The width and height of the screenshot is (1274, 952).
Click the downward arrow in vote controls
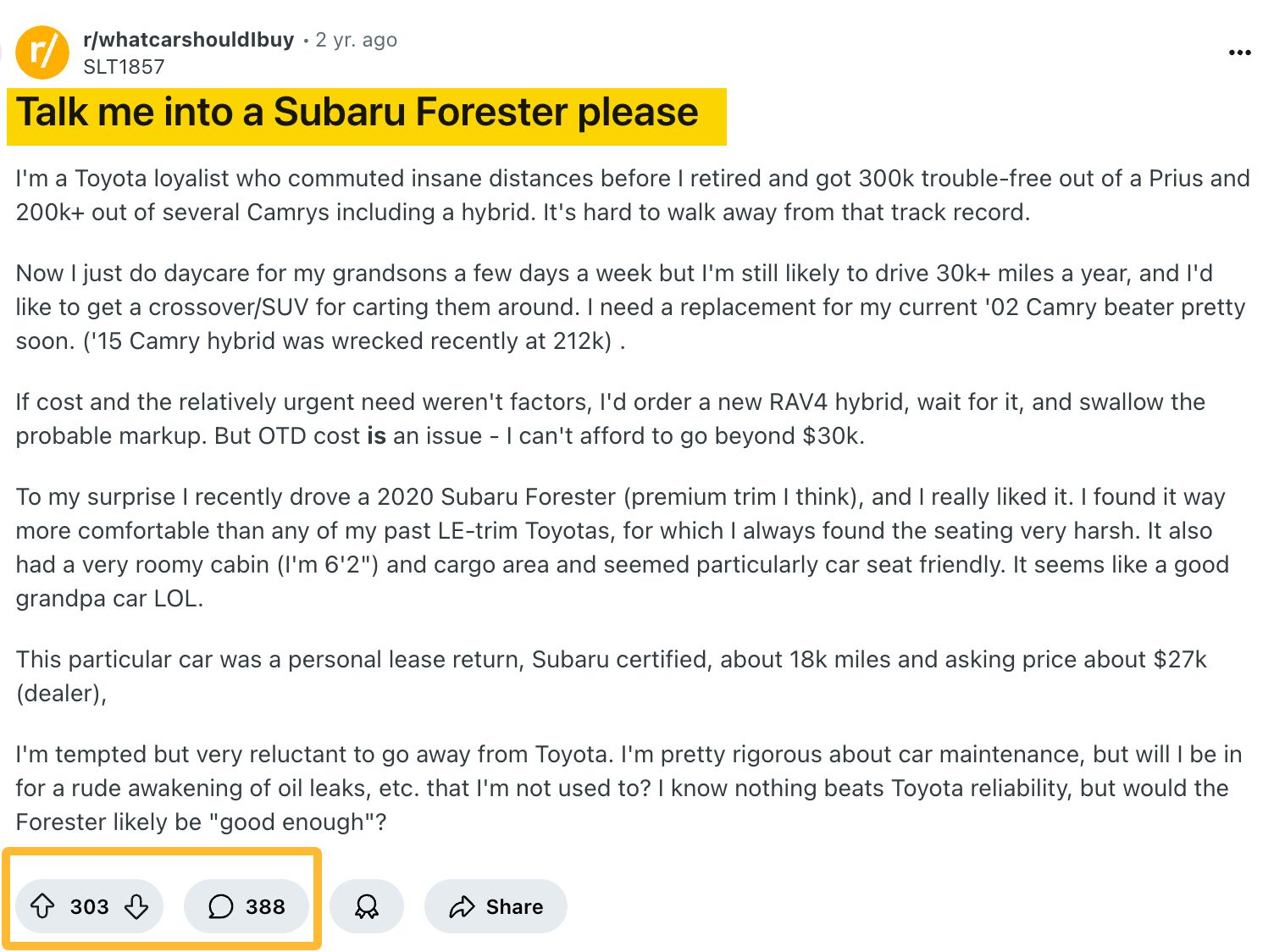pos(135,906)
